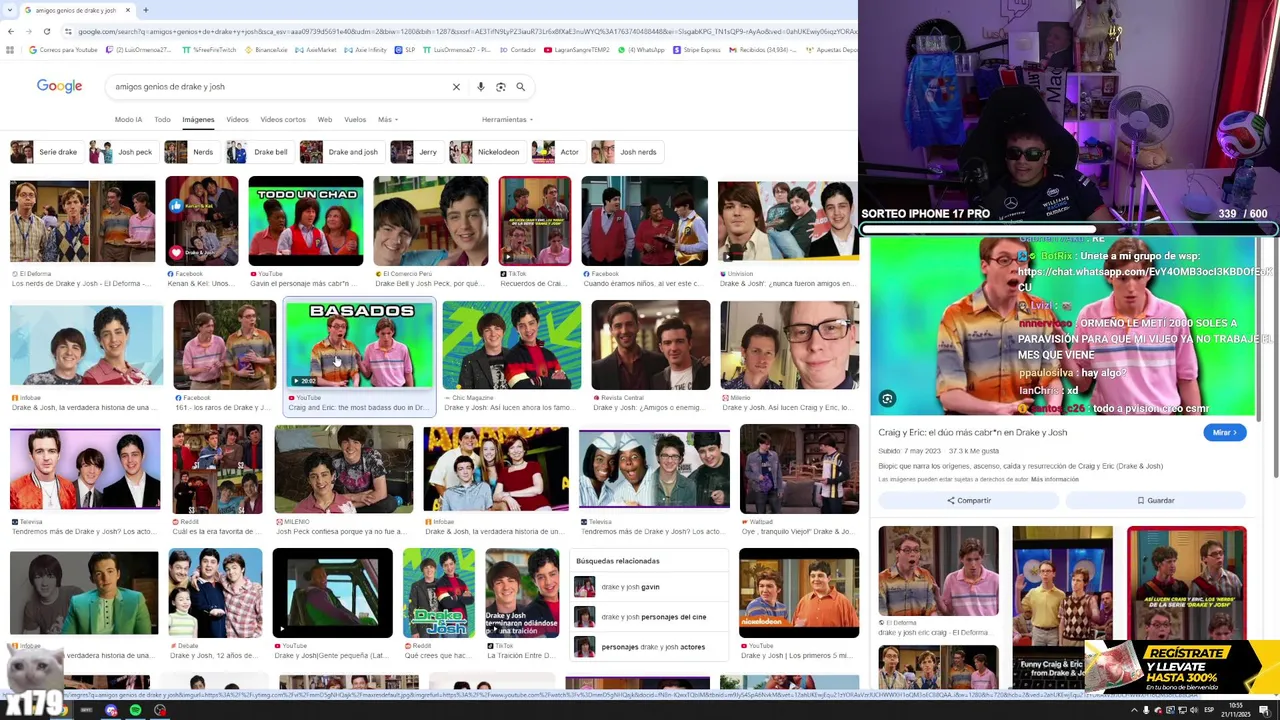Click the Mirar button in preview panel
The image size is (1280, 720).
[x=1225, y=433]
